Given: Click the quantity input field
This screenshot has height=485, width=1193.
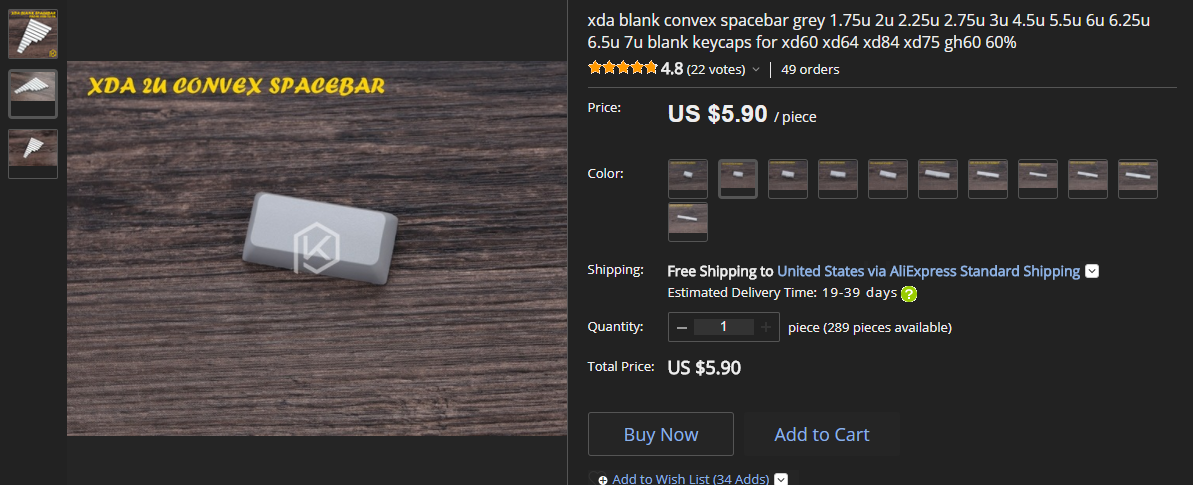Looking at the screenshot, I should pyautogui.click(x=723, y=327).
